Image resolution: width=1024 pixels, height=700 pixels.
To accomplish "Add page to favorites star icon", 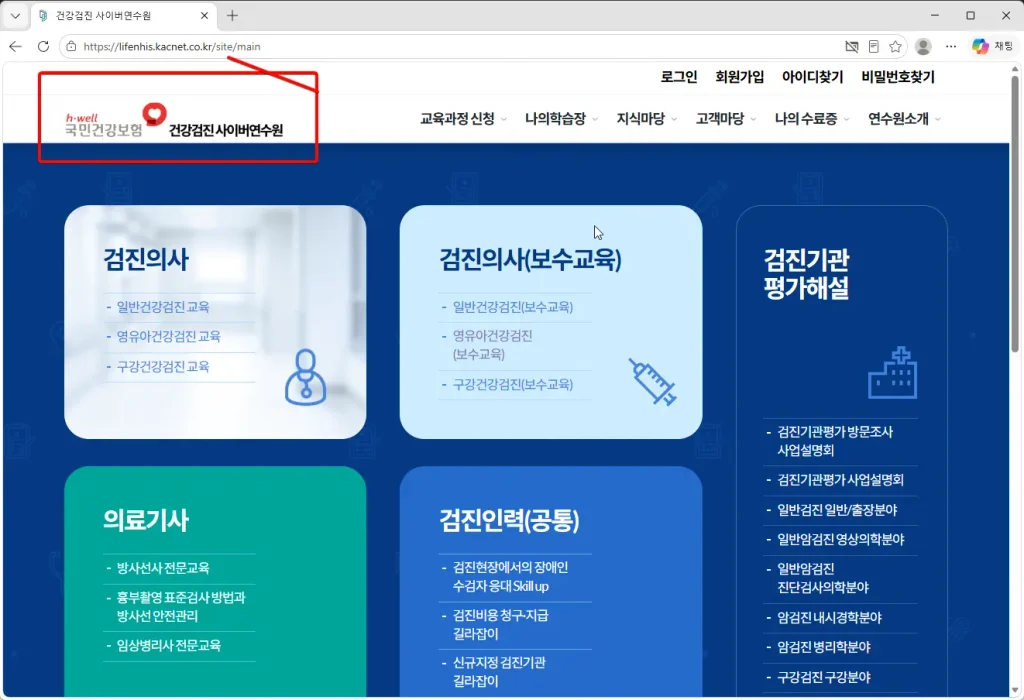I will 895,46.
